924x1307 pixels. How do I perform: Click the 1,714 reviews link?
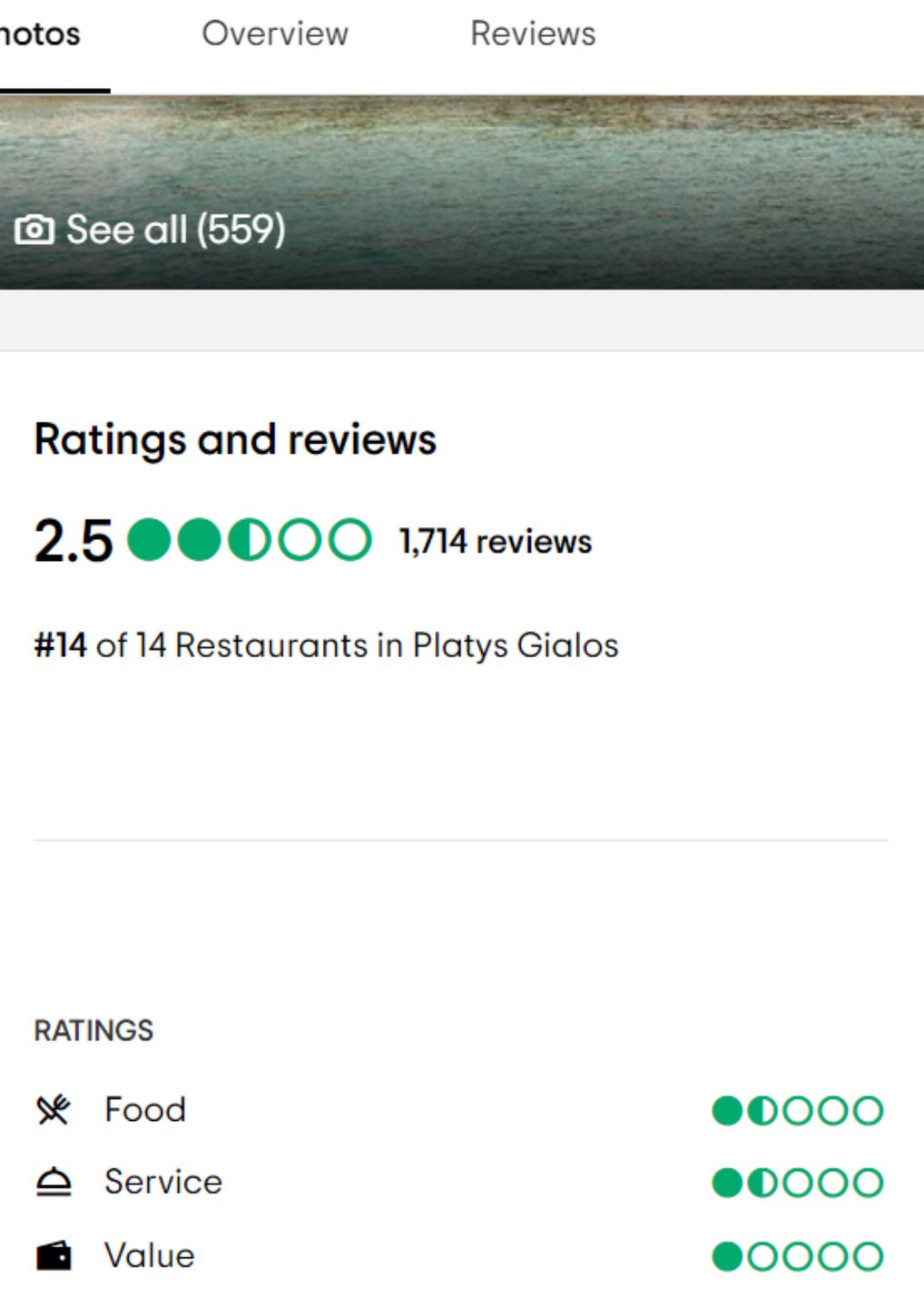coord(494,540)
